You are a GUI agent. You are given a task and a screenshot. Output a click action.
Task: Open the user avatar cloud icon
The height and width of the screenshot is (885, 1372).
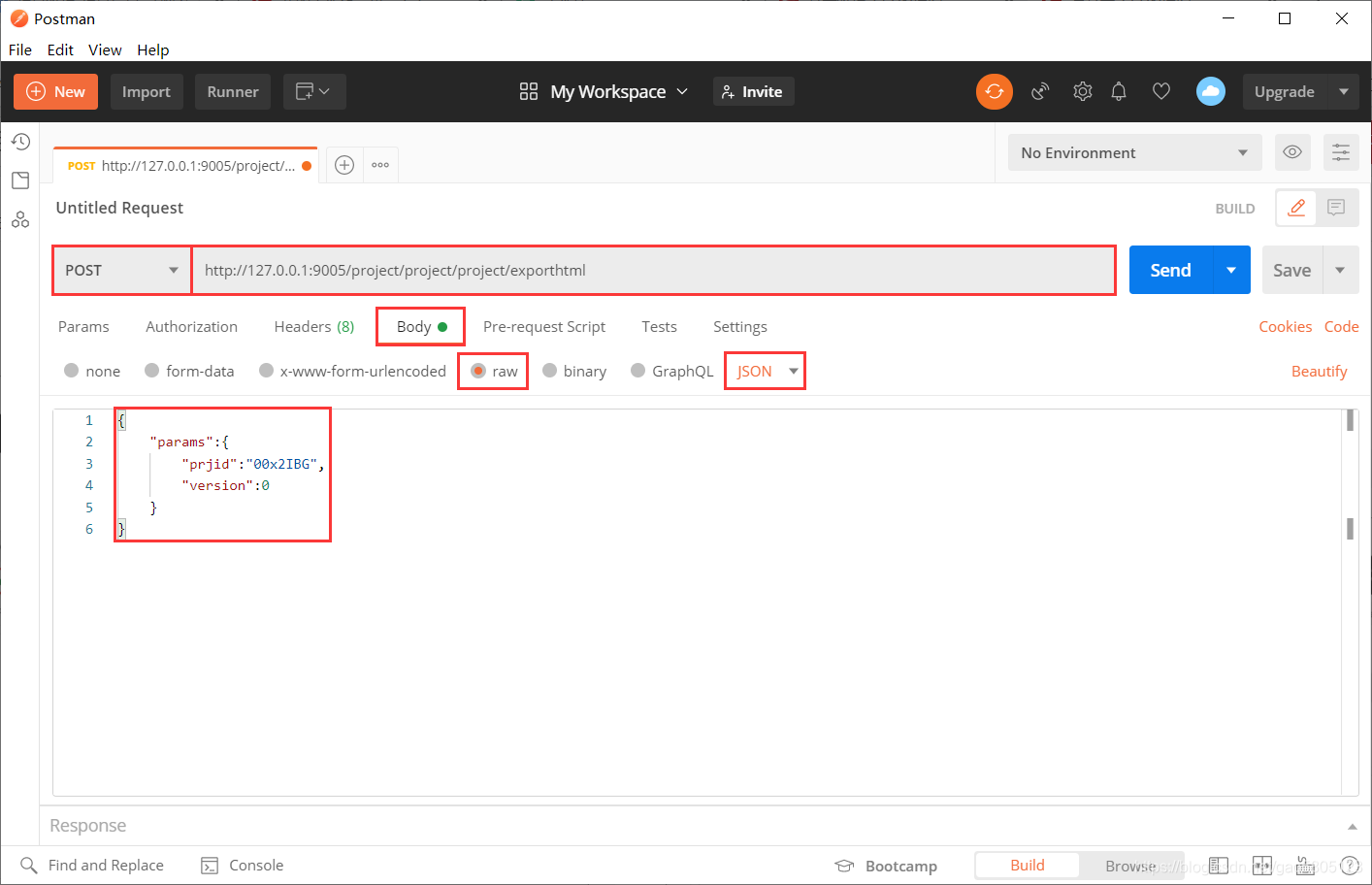click(1211, 91)
